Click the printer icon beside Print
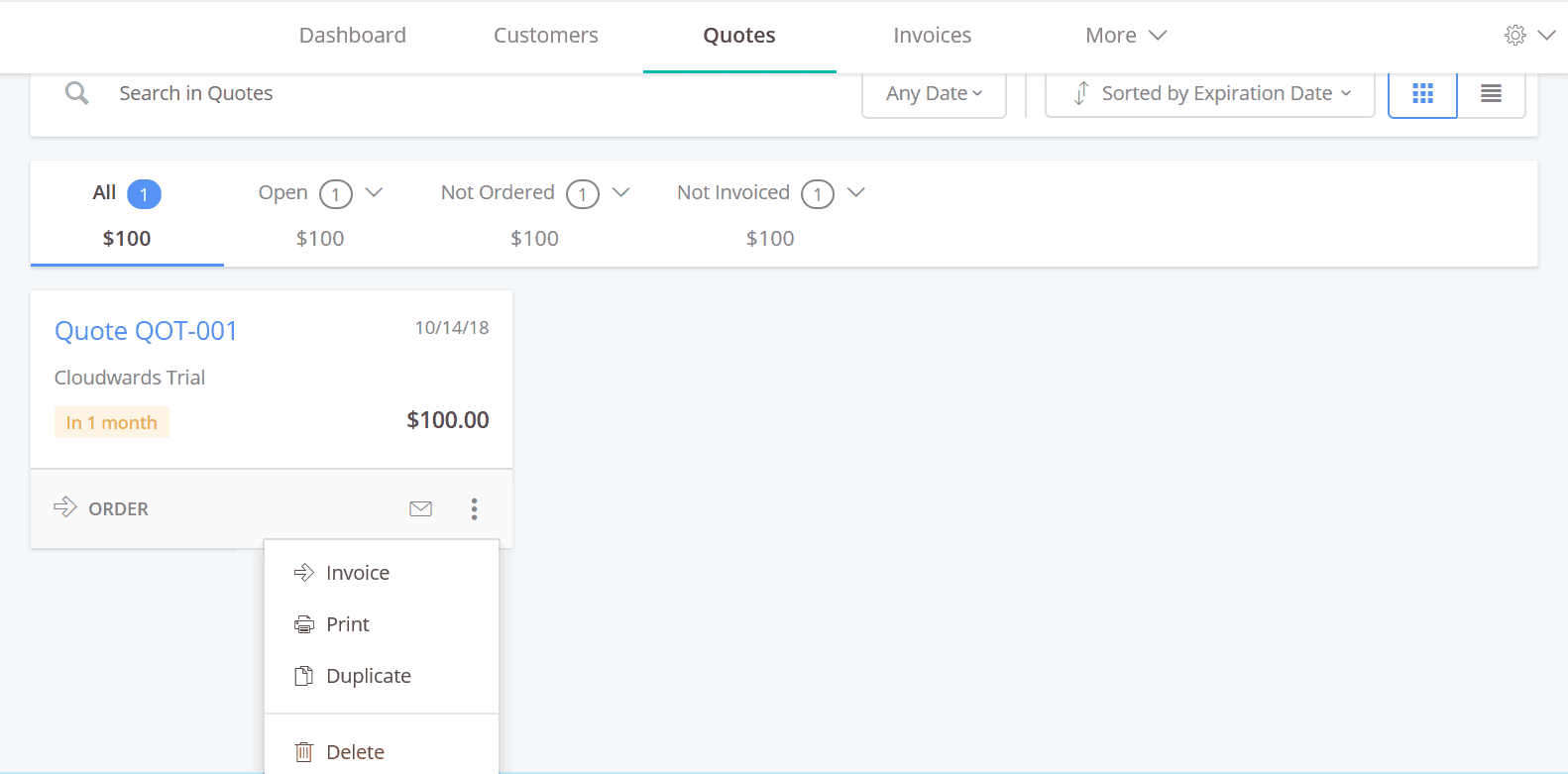The width and height of the screenshot is (1568, 774). 304,624
